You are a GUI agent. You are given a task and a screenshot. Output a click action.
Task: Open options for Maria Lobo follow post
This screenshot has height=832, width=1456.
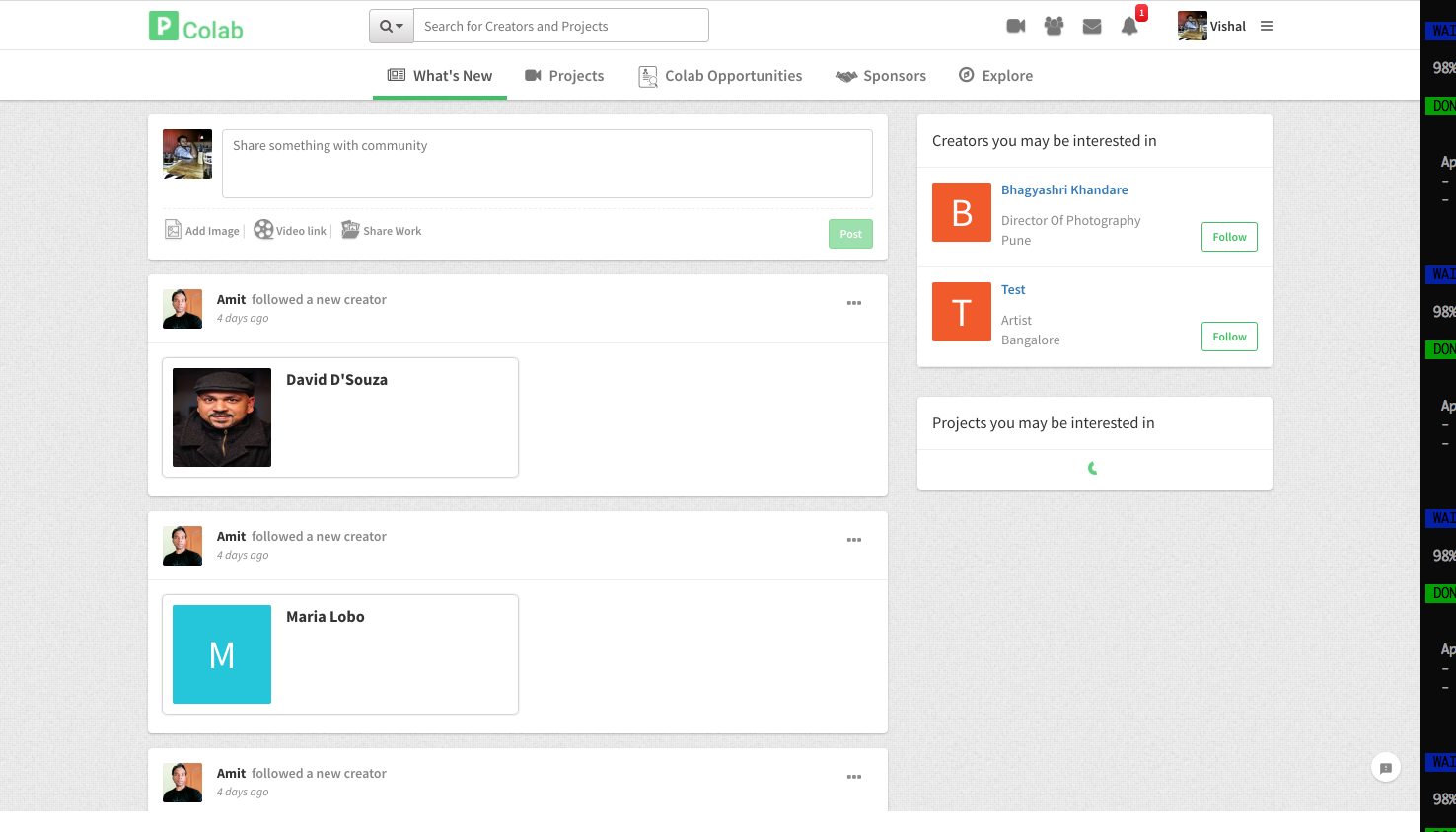coord(854,540)
